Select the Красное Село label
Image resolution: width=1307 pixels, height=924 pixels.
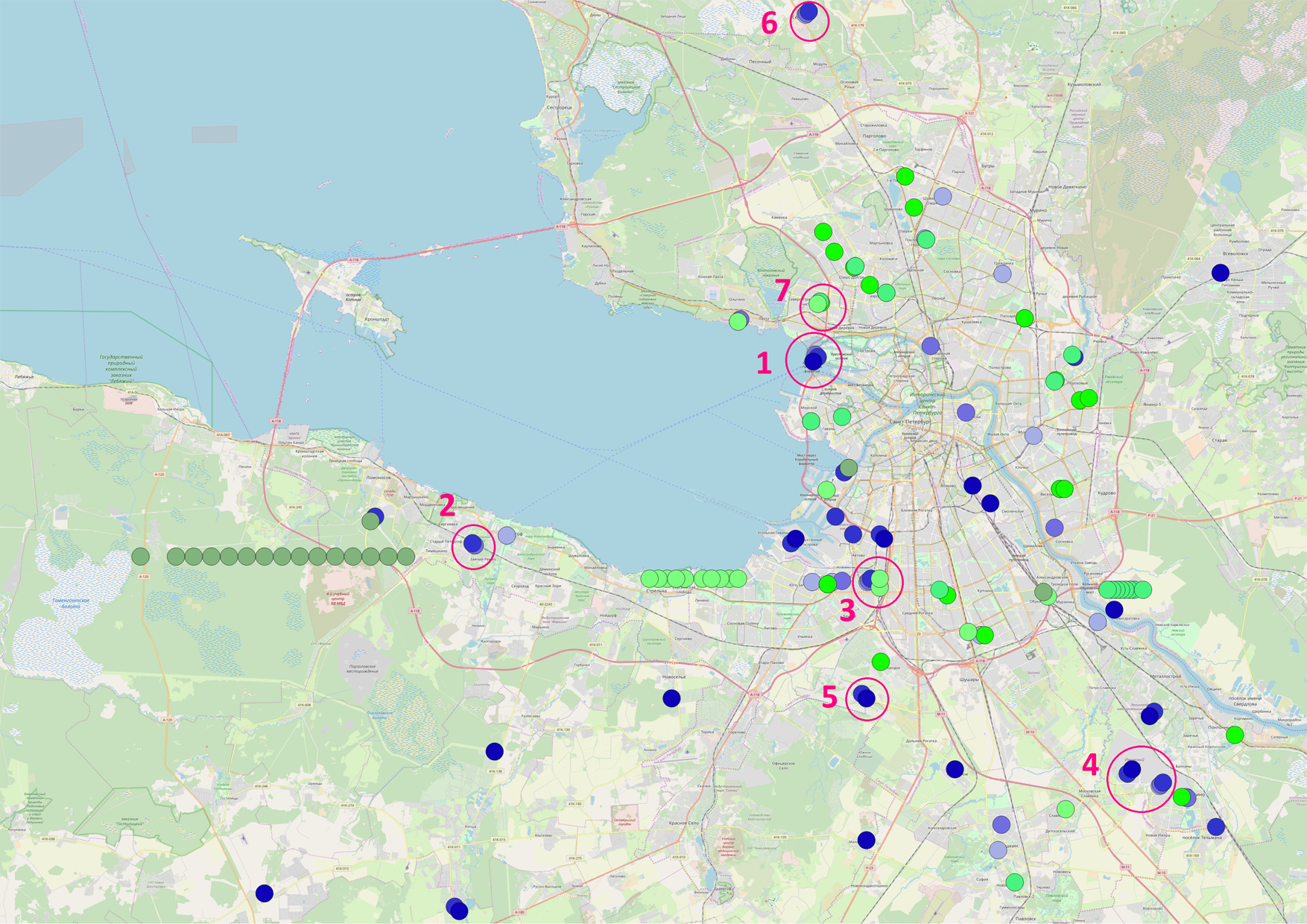tap(683, 823)
